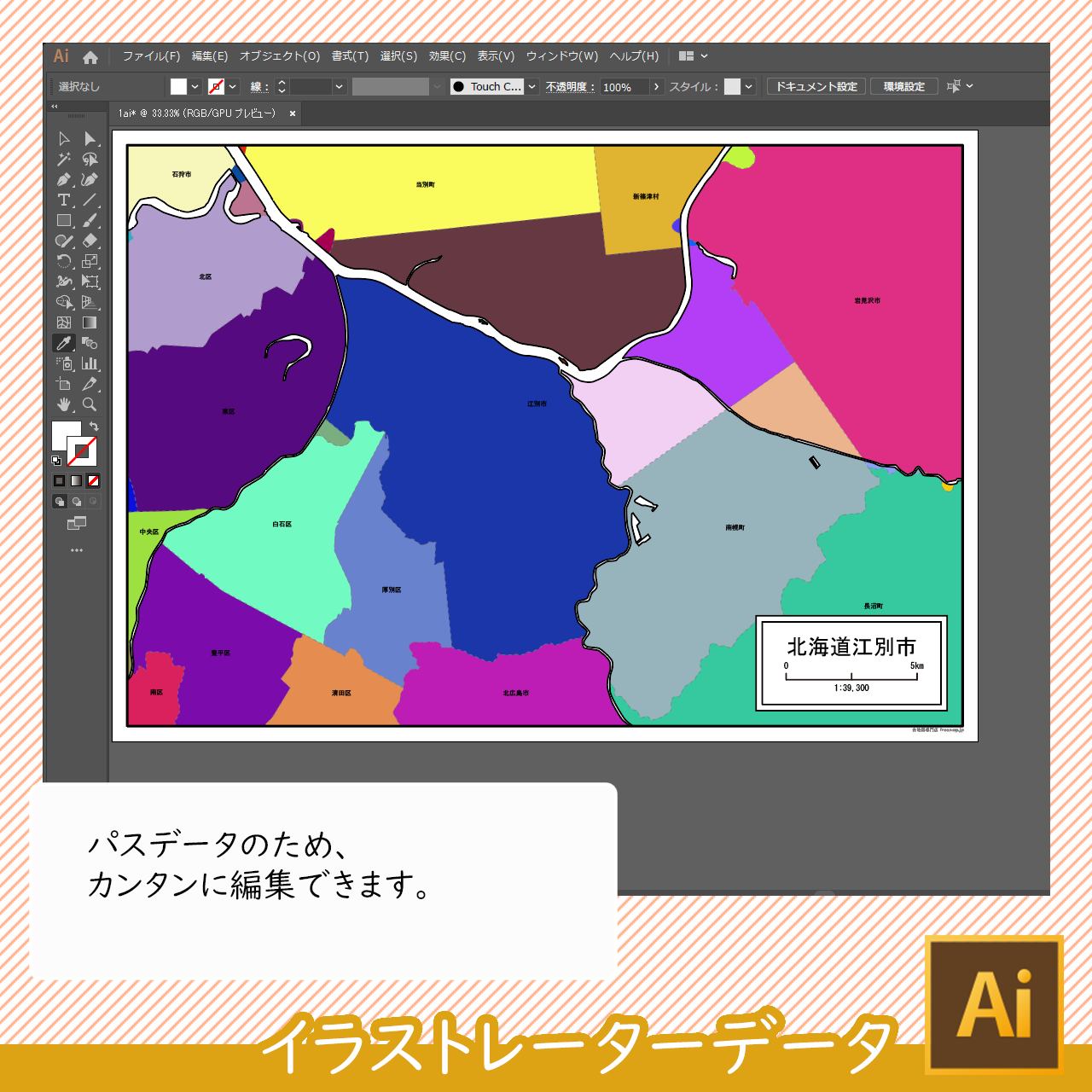Select the Hand tool
Viewport: 1092px width, 1092px height.
pos(64,405)
